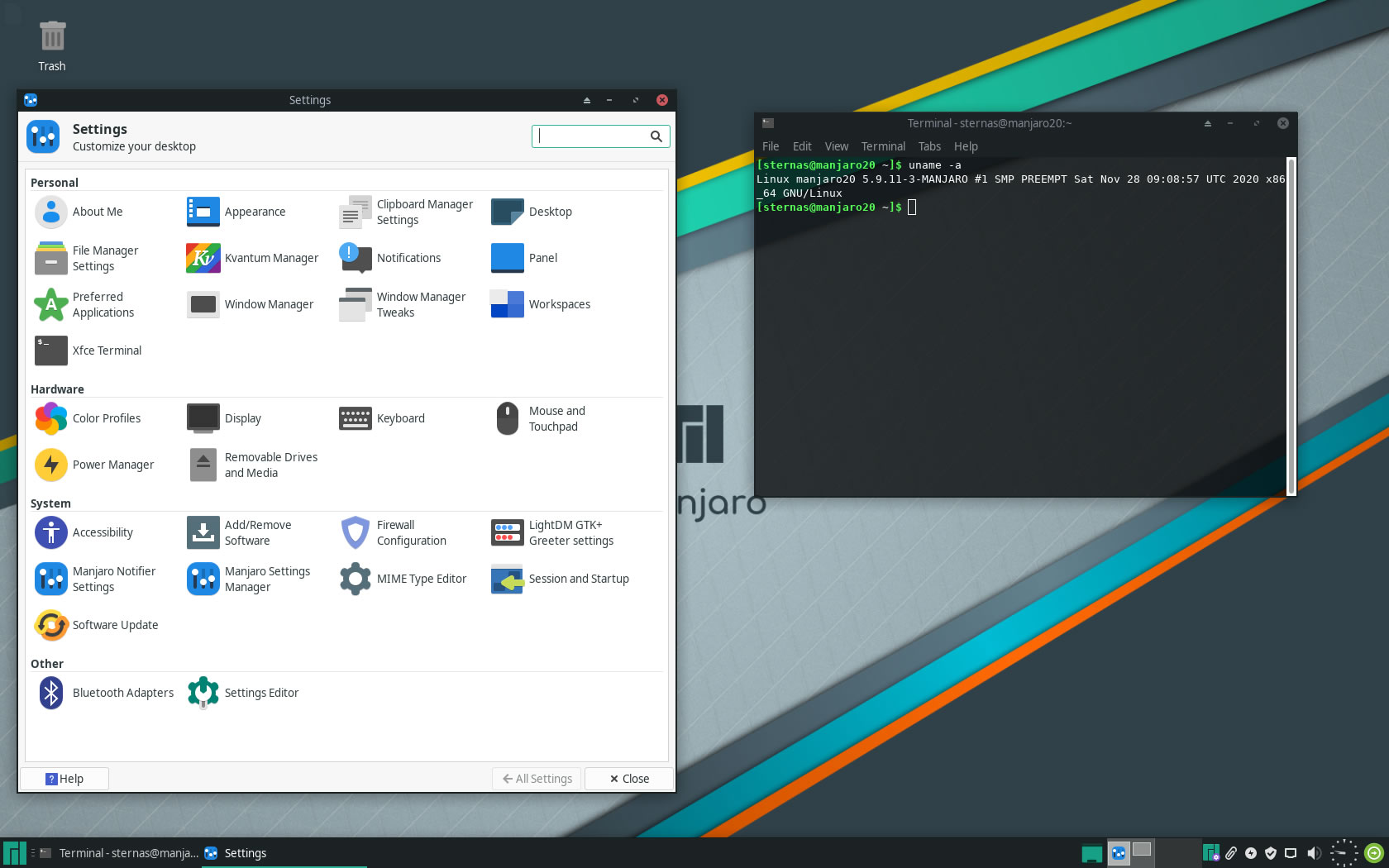Image resolution: width=1389 pixels, height=868 pixels.
Task: Open the volume control tray icon
Action: pos(1314,853)
